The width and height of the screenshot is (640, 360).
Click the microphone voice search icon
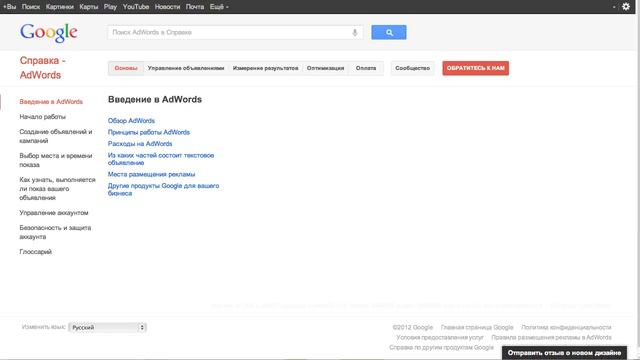[x=355, y=33]
